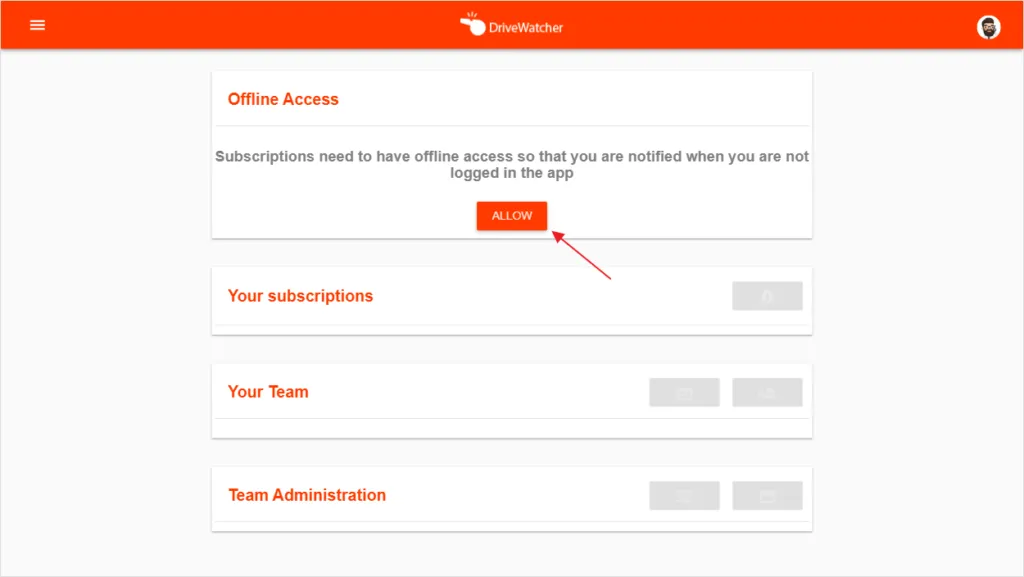Select the Team Administration heading
The image size is (1024, 577).
pyautogui.click(x=307, y=495)
